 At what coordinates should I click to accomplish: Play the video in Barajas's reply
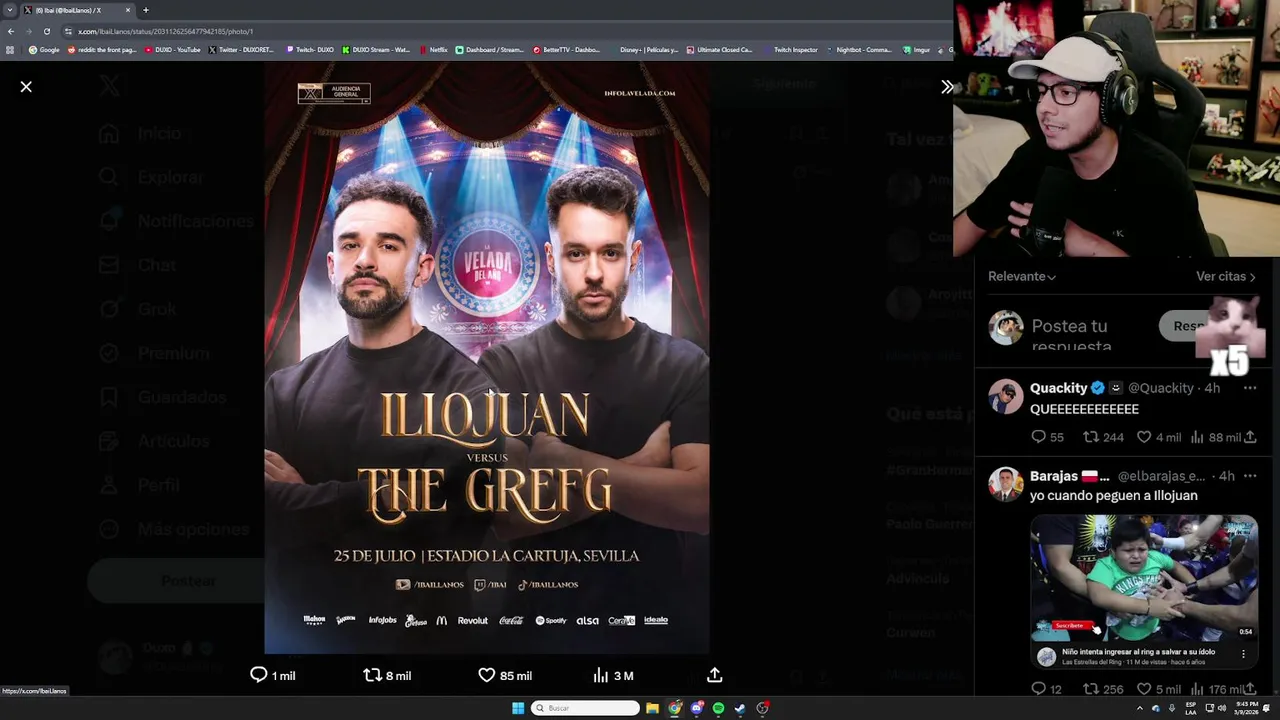[x=1144, y=577]
